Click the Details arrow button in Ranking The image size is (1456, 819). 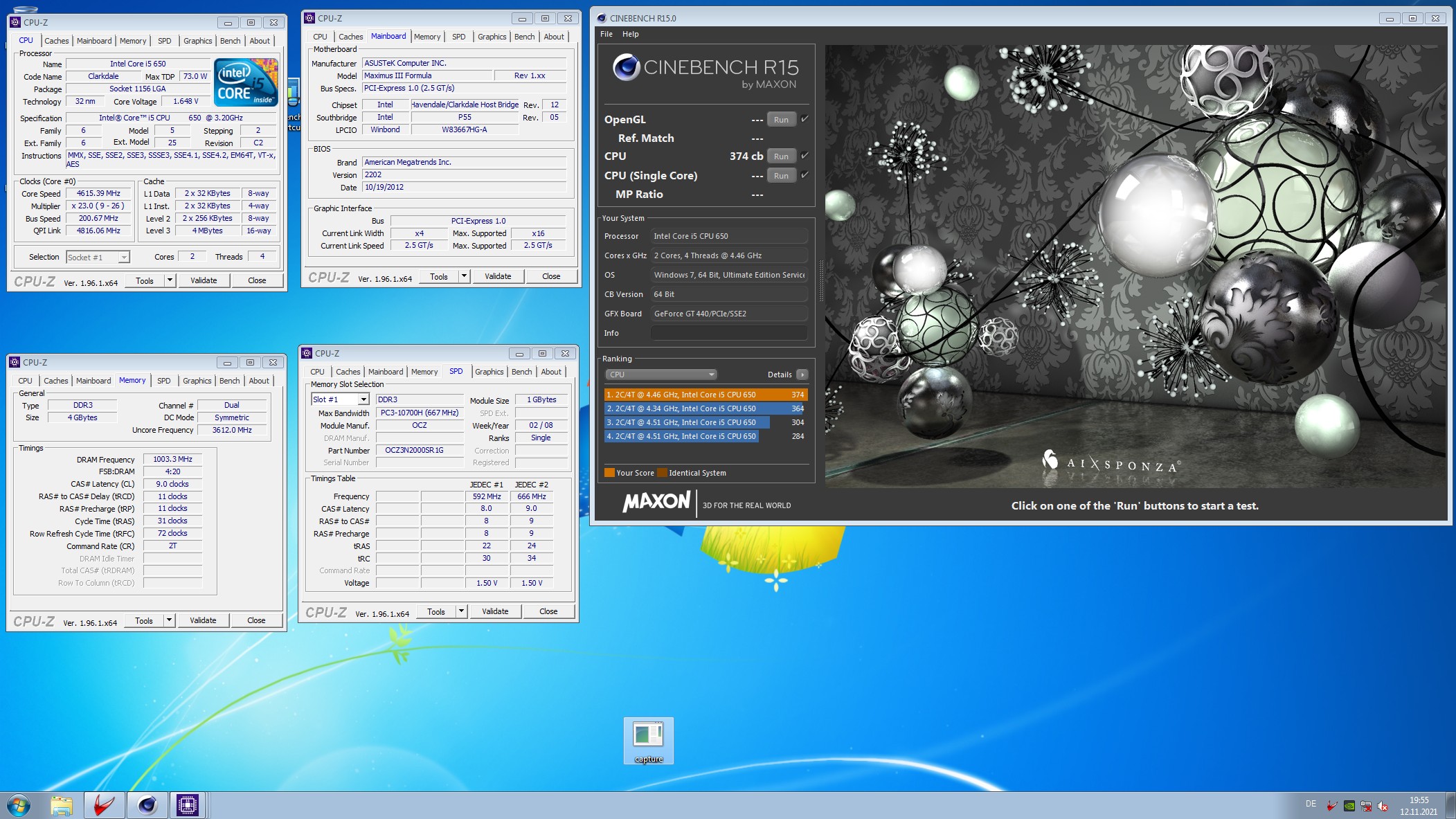point(802,375)
